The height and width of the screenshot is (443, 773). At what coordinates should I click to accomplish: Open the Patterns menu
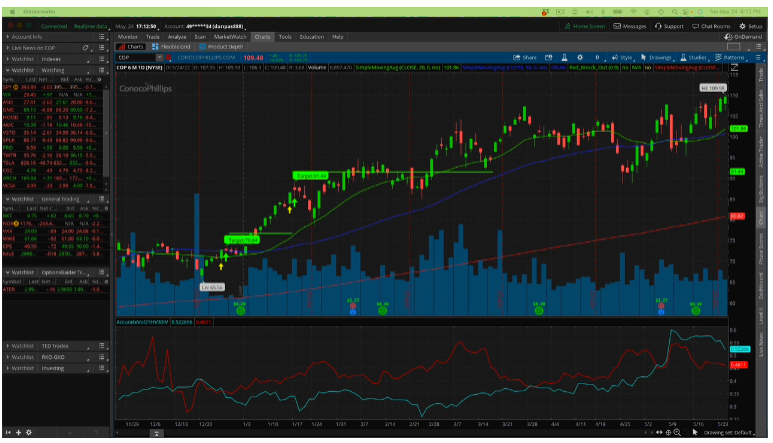tap(730, 58)
